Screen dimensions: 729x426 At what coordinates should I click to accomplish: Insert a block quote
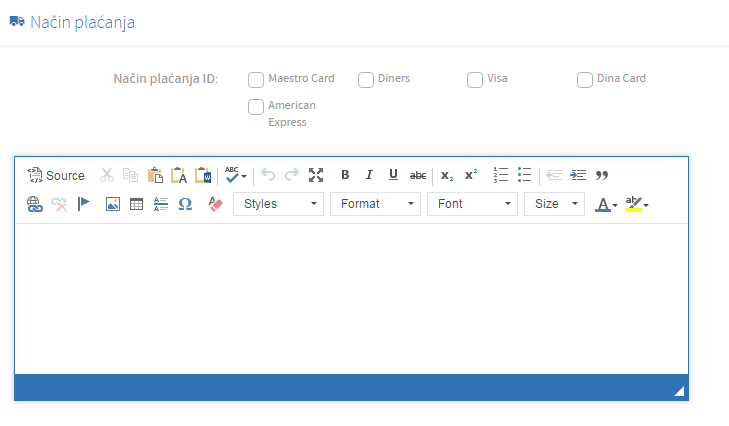[x=602, y=175]
